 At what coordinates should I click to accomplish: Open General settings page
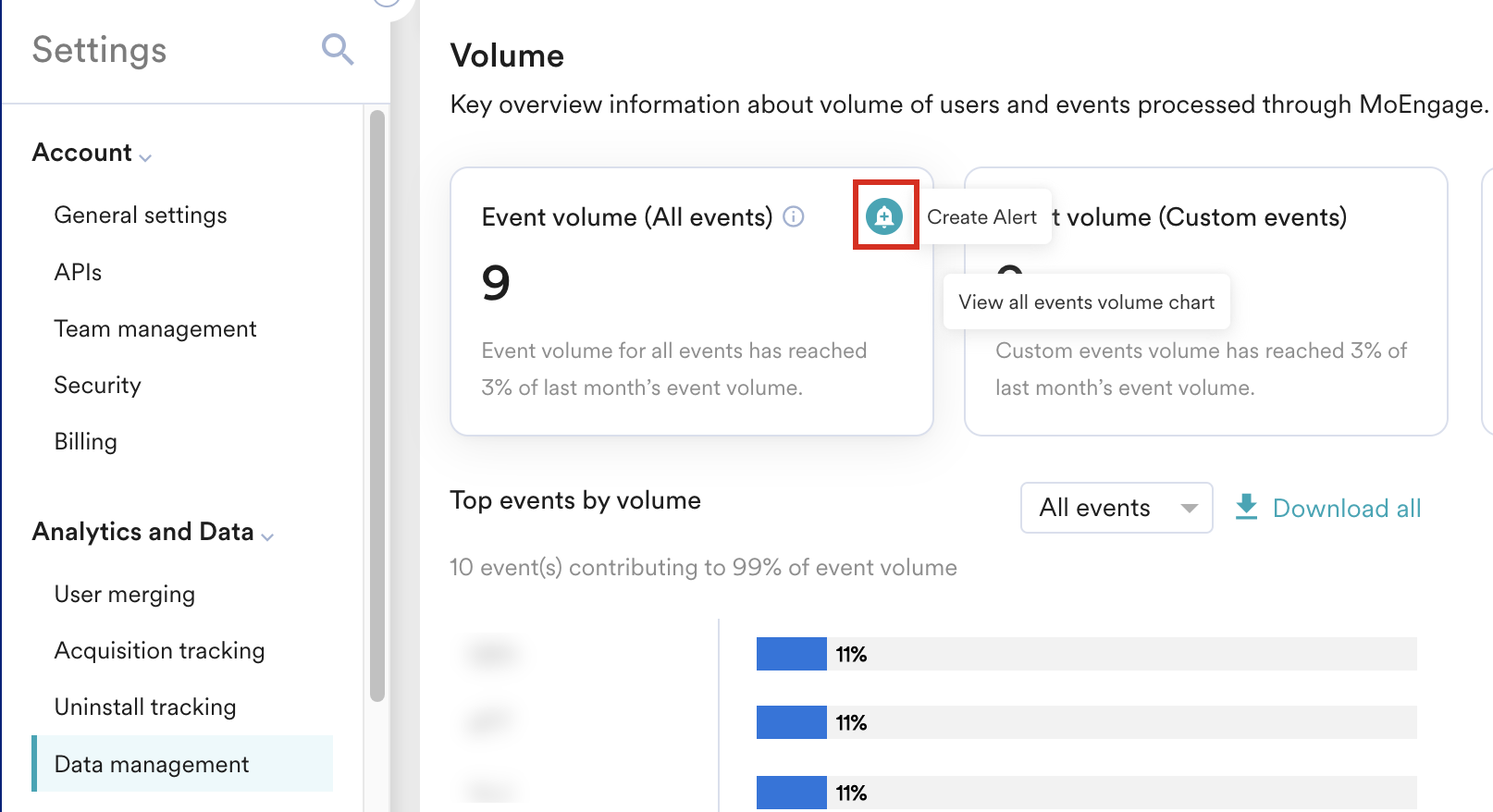(141, 215)
